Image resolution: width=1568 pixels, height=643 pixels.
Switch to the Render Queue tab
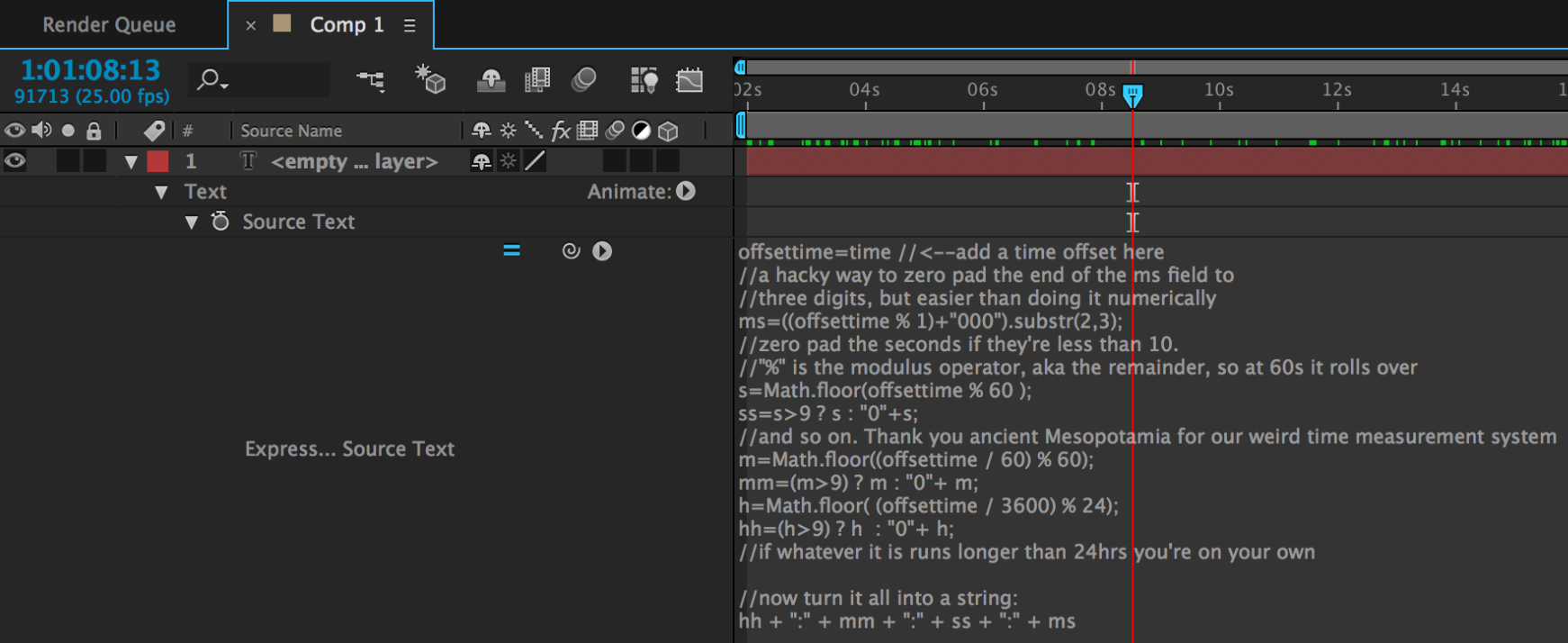[x=109, y=24]
